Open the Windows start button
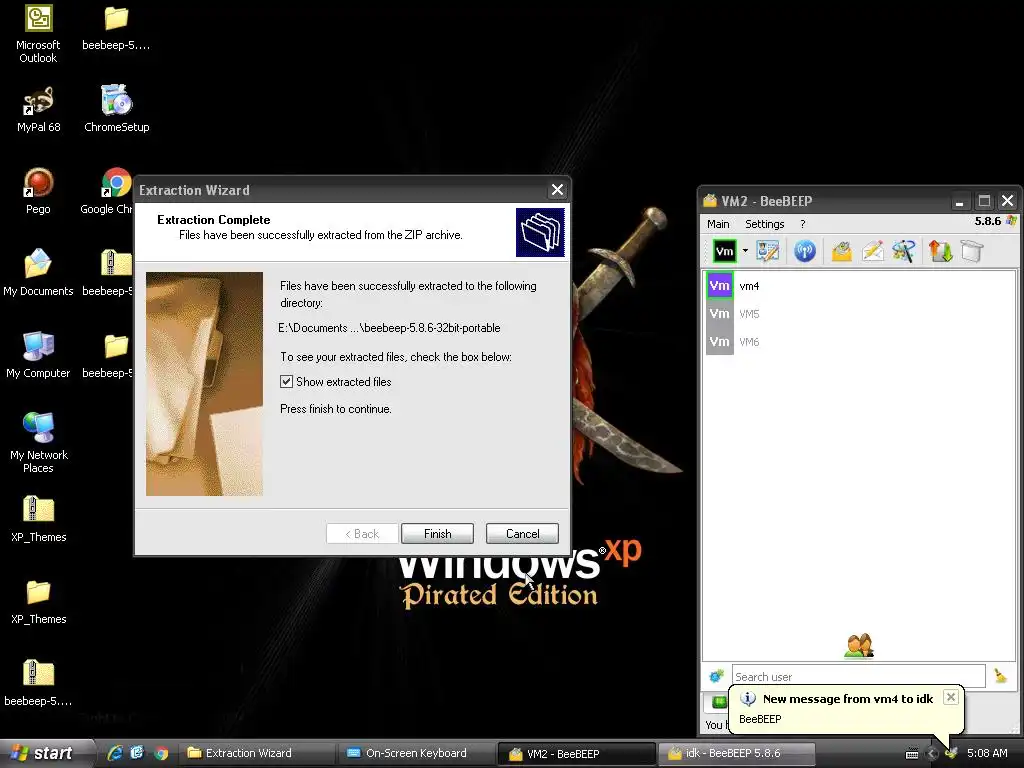Image resolution: width=1024 pixels, height=768 pixels. point(43,753)
